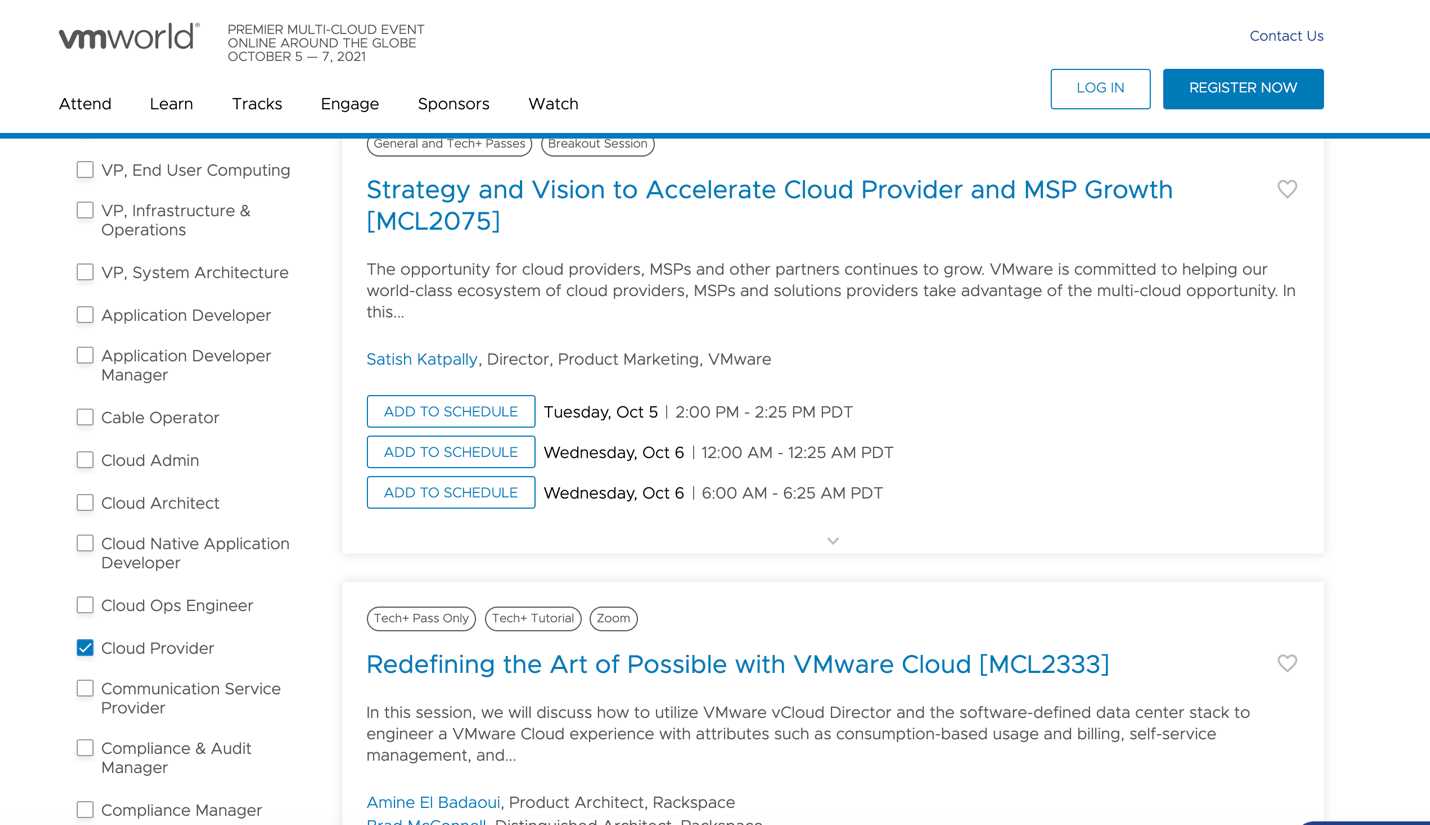
Task: Open the Redefining the Art of Possible session
Action: click(738, 665)
